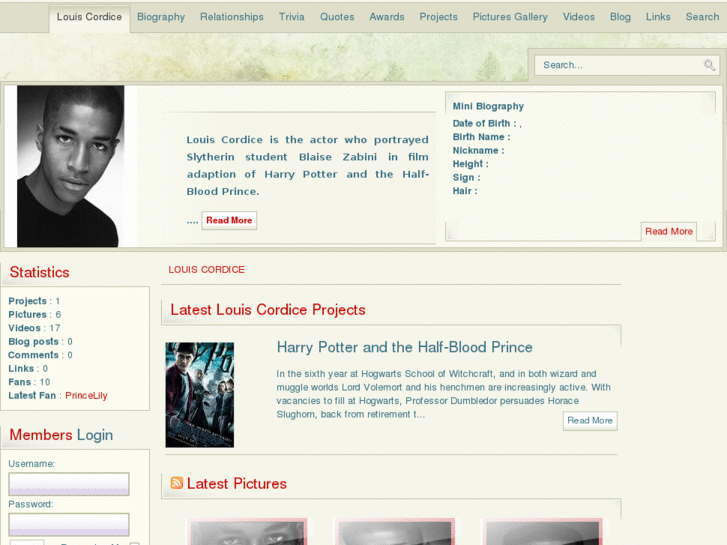727x545 pixels.
Task: Click the Height label
Action: pos(471,164)
